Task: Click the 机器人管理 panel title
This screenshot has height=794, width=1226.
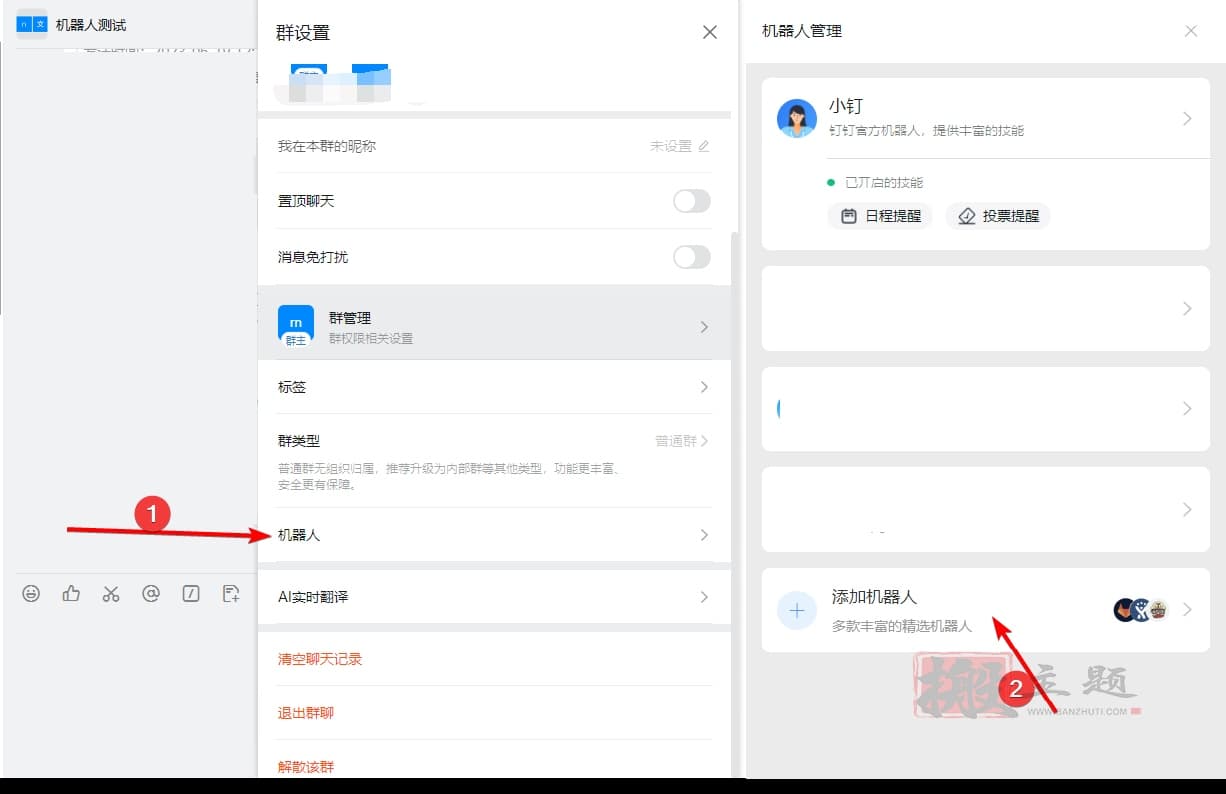Action: pyautogui.click(x=802, y=31)
